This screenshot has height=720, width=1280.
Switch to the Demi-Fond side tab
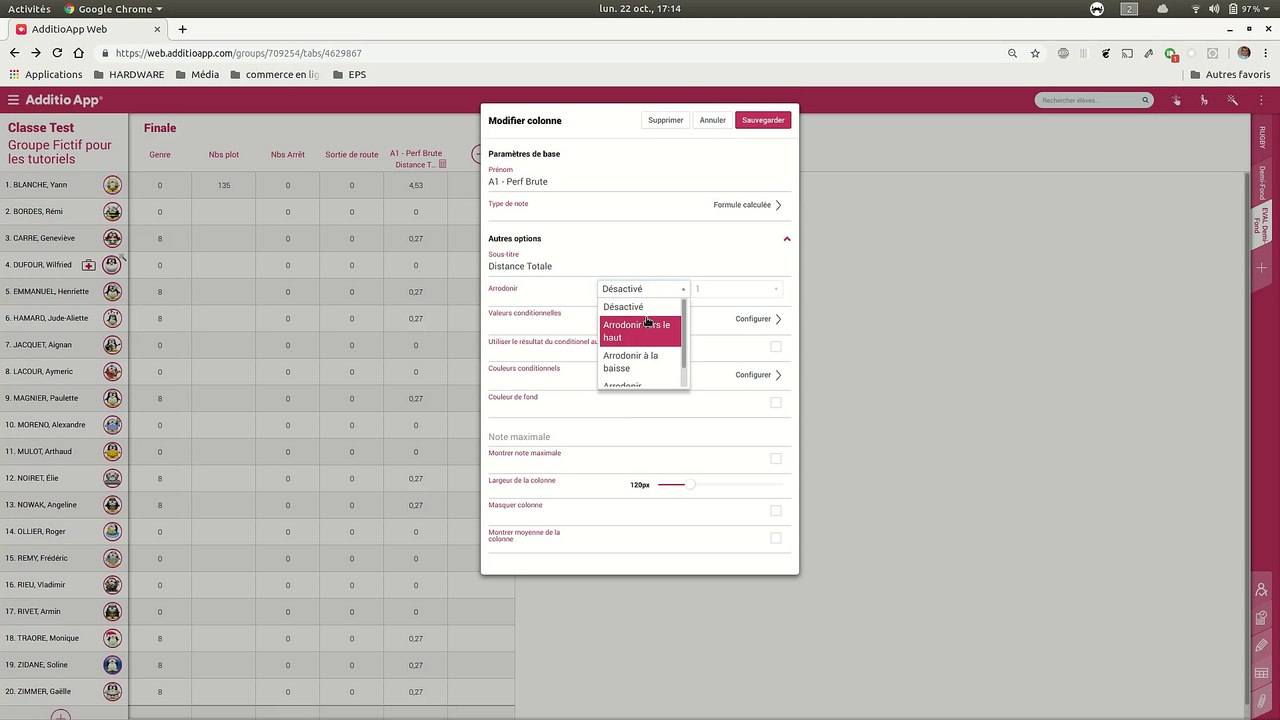point(1262,182)
